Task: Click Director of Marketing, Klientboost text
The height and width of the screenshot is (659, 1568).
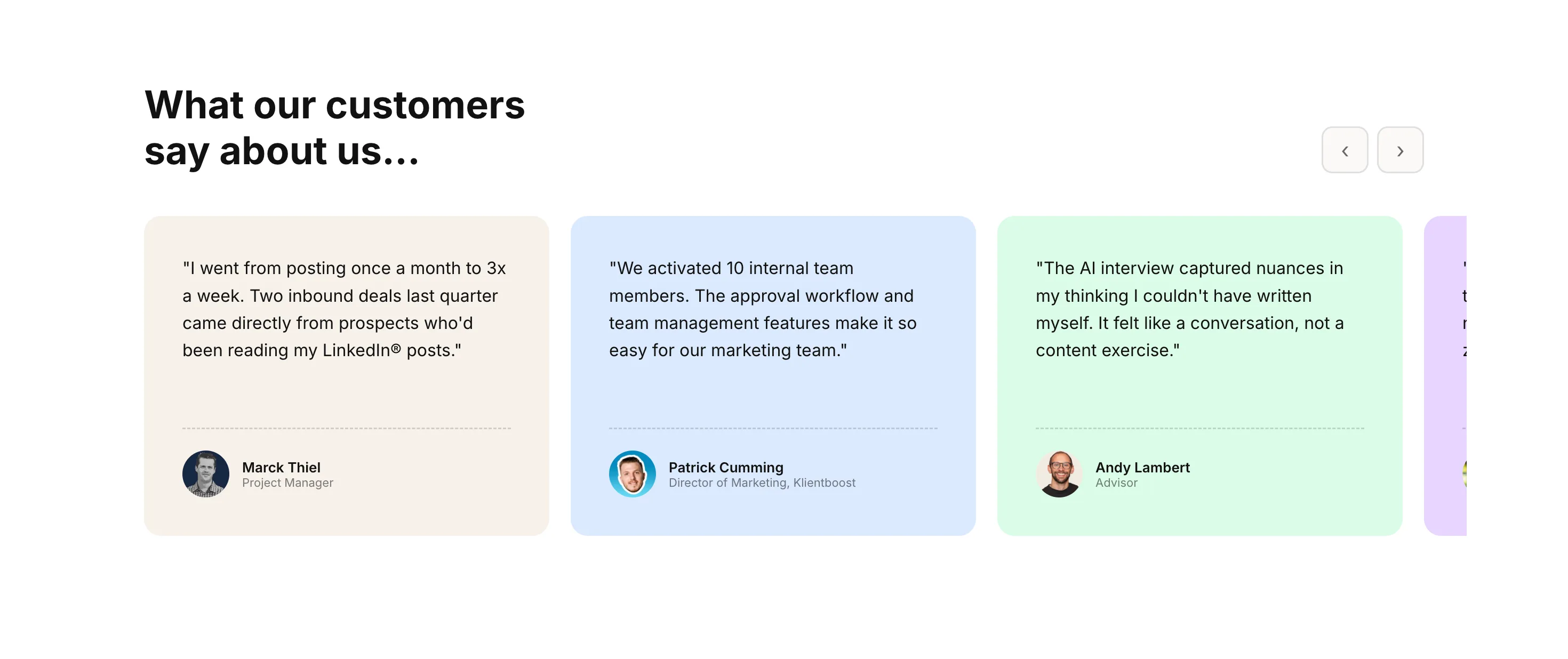Action: [762, 483]
